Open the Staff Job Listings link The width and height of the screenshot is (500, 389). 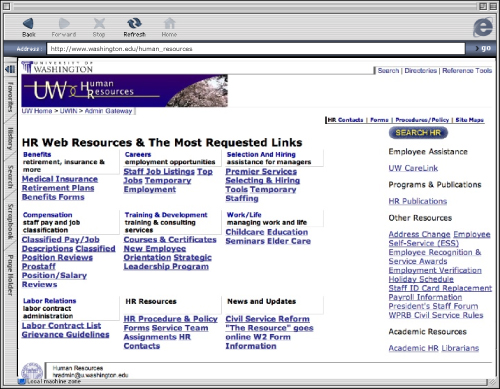pyautogui.click(x=159, y=172)
